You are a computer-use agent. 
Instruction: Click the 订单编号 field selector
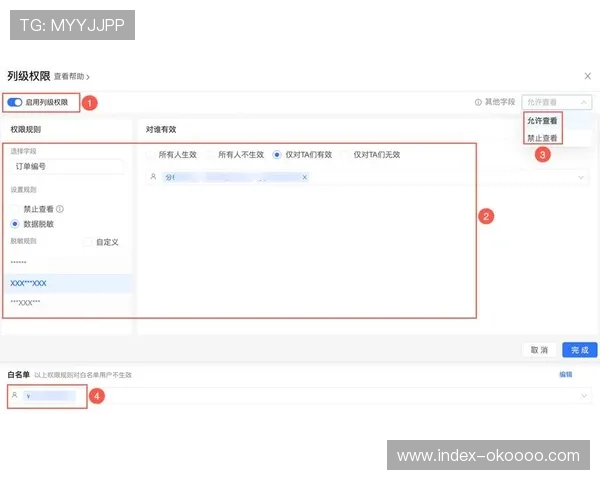[67, 167]
